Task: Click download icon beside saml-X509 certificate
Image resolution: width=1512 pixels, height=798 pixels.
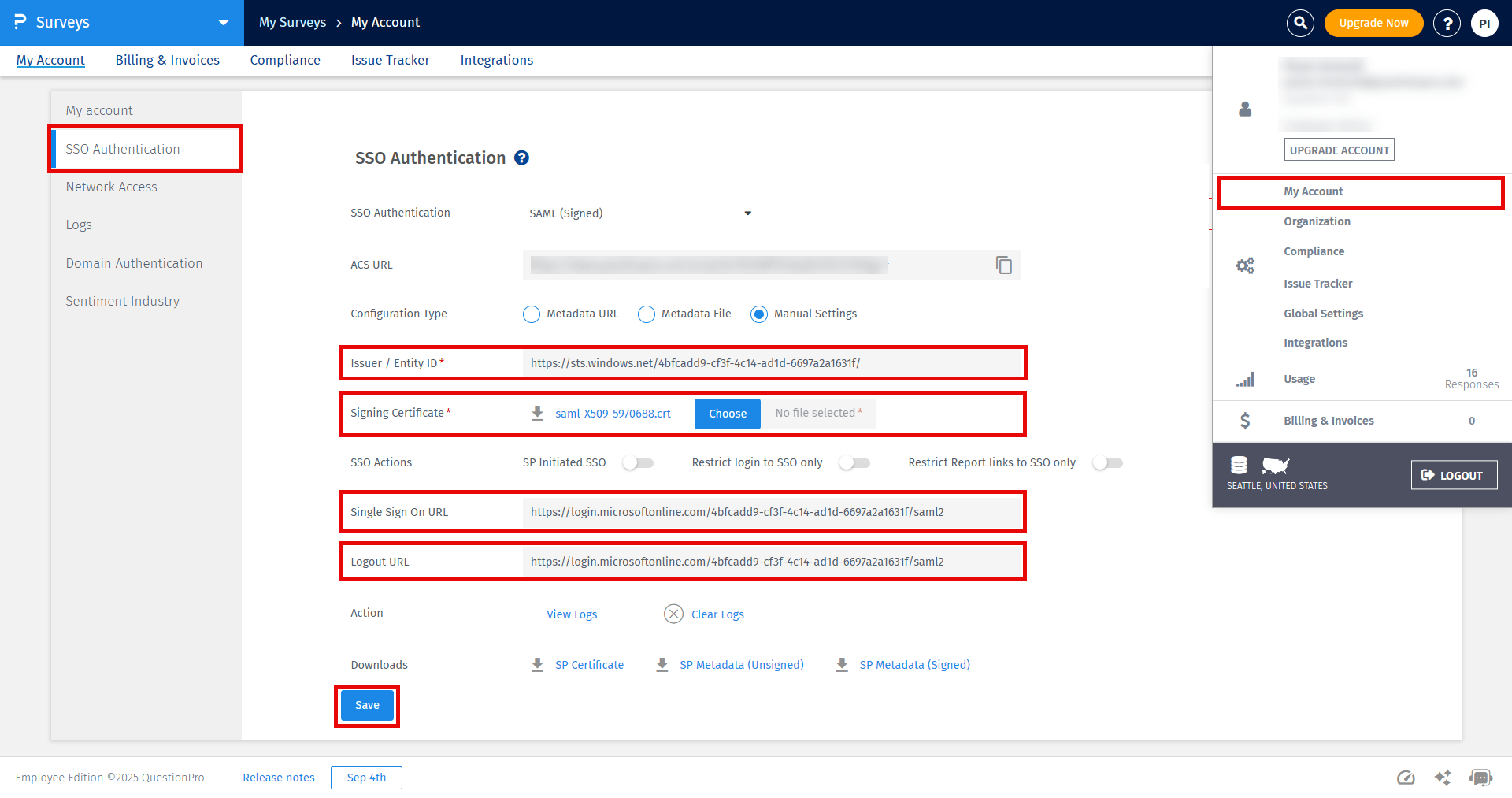Action: (x=537, y=414)
